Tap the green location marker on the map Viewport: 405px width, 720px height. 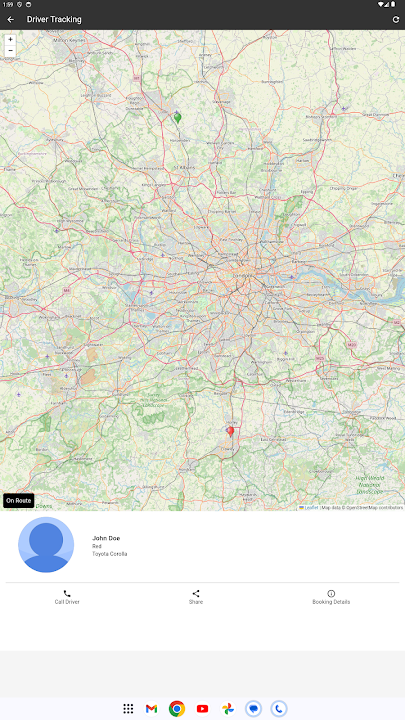(178, 118)
